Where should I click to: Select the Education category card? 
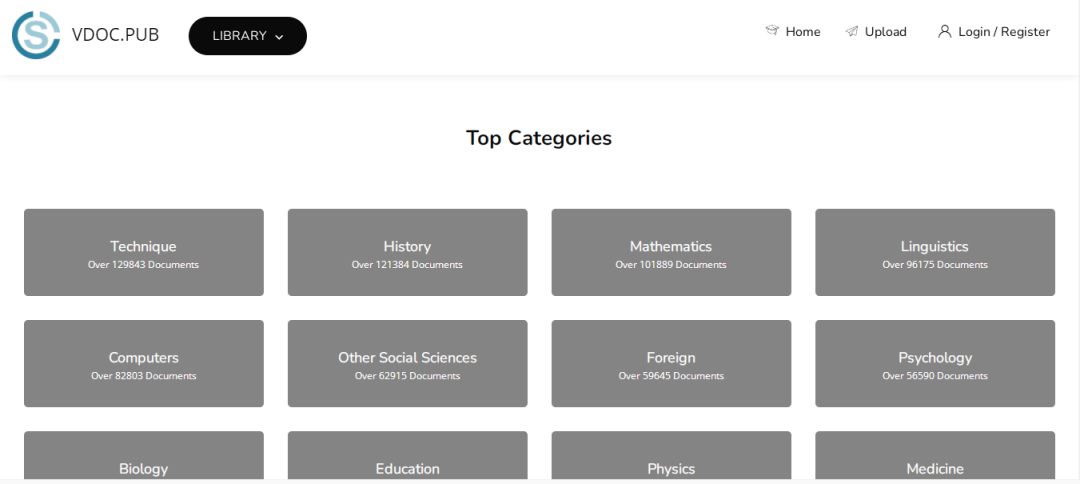pyautogui.click(x=407, y=460)
